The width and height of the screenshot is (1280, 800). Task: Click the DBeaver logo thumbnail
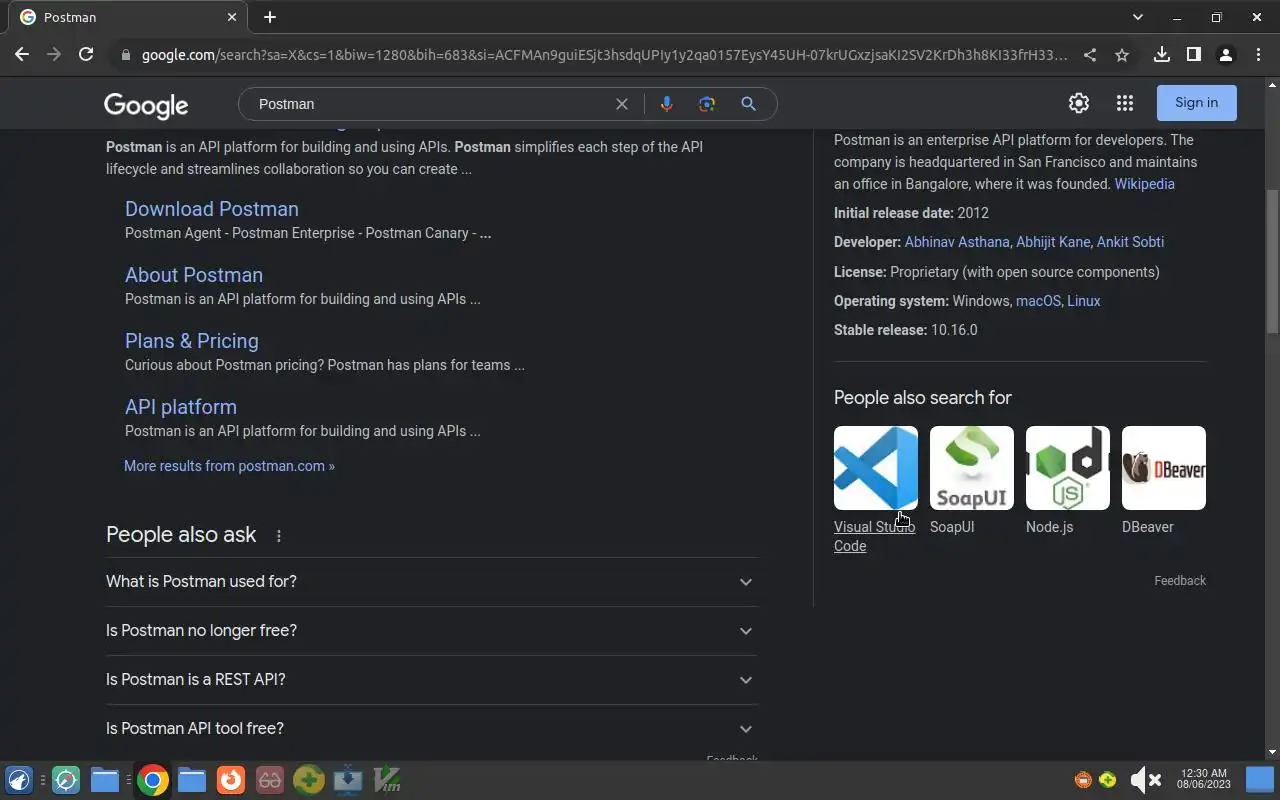pos(1164,468)
